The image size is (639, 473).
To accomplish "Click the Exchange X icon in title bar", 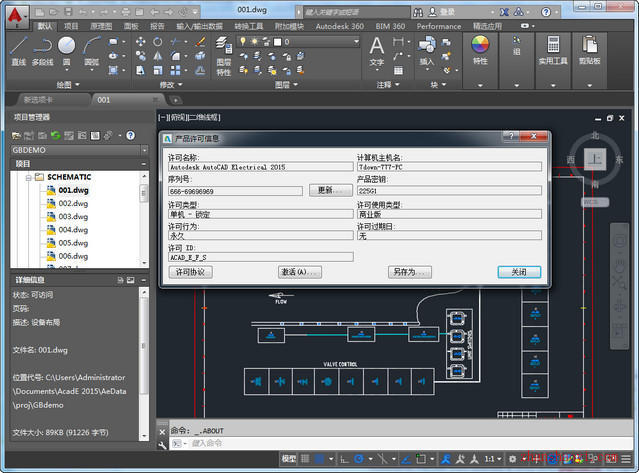I will point(505,12).
